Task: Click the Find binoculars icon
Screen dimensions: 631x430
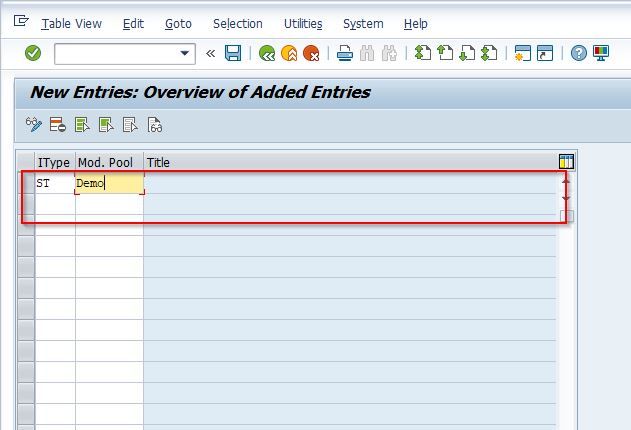Action: coord(367,53)
